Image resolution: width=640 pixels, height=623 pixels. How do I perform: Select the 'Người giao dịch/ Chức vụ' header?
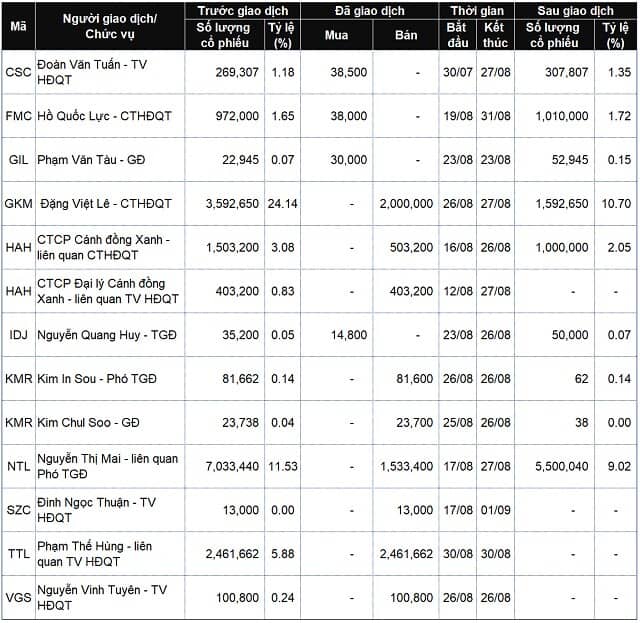[110, 27]
